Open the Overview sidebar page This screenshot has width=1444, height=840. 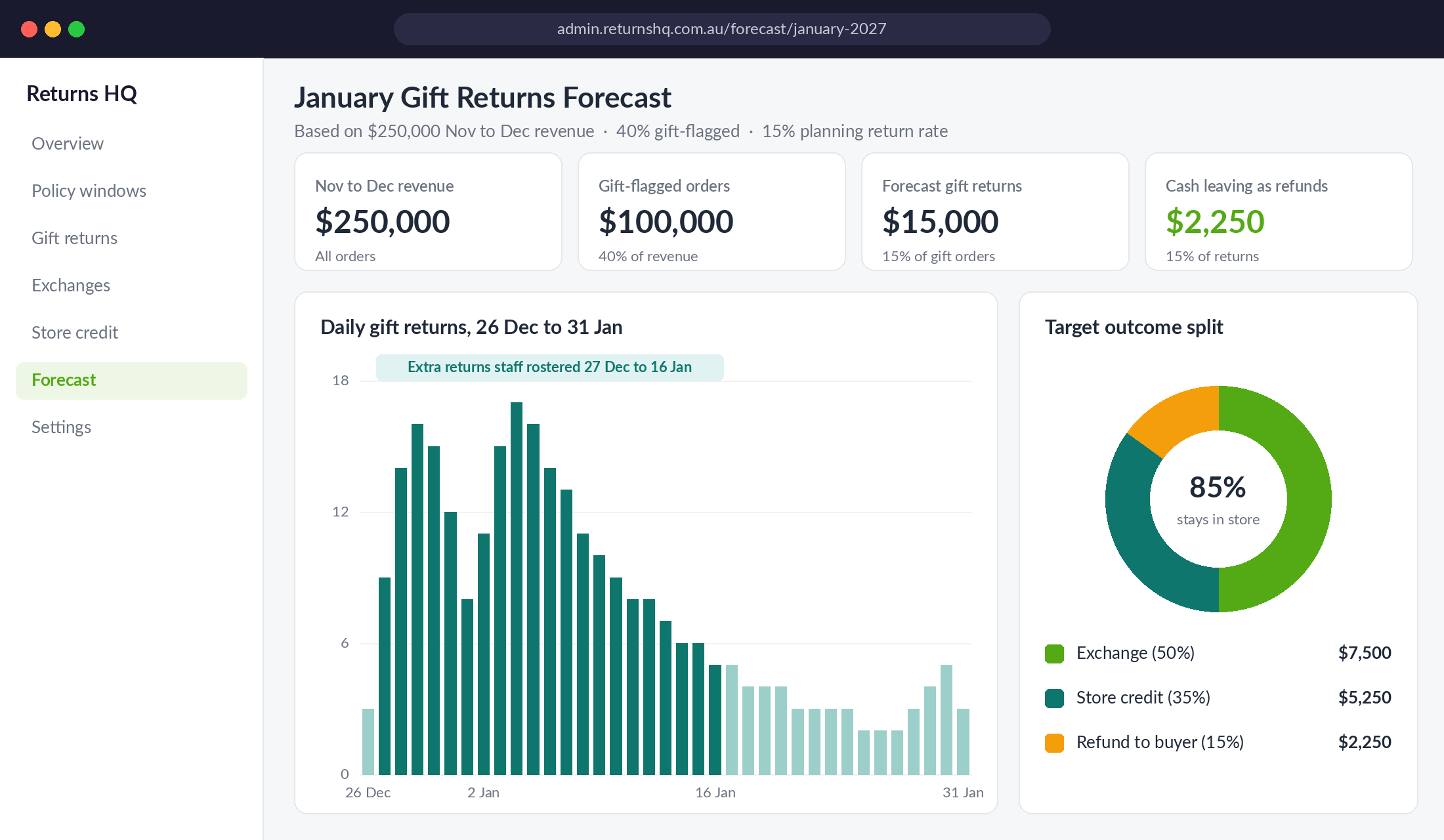(x=68, y=144)
